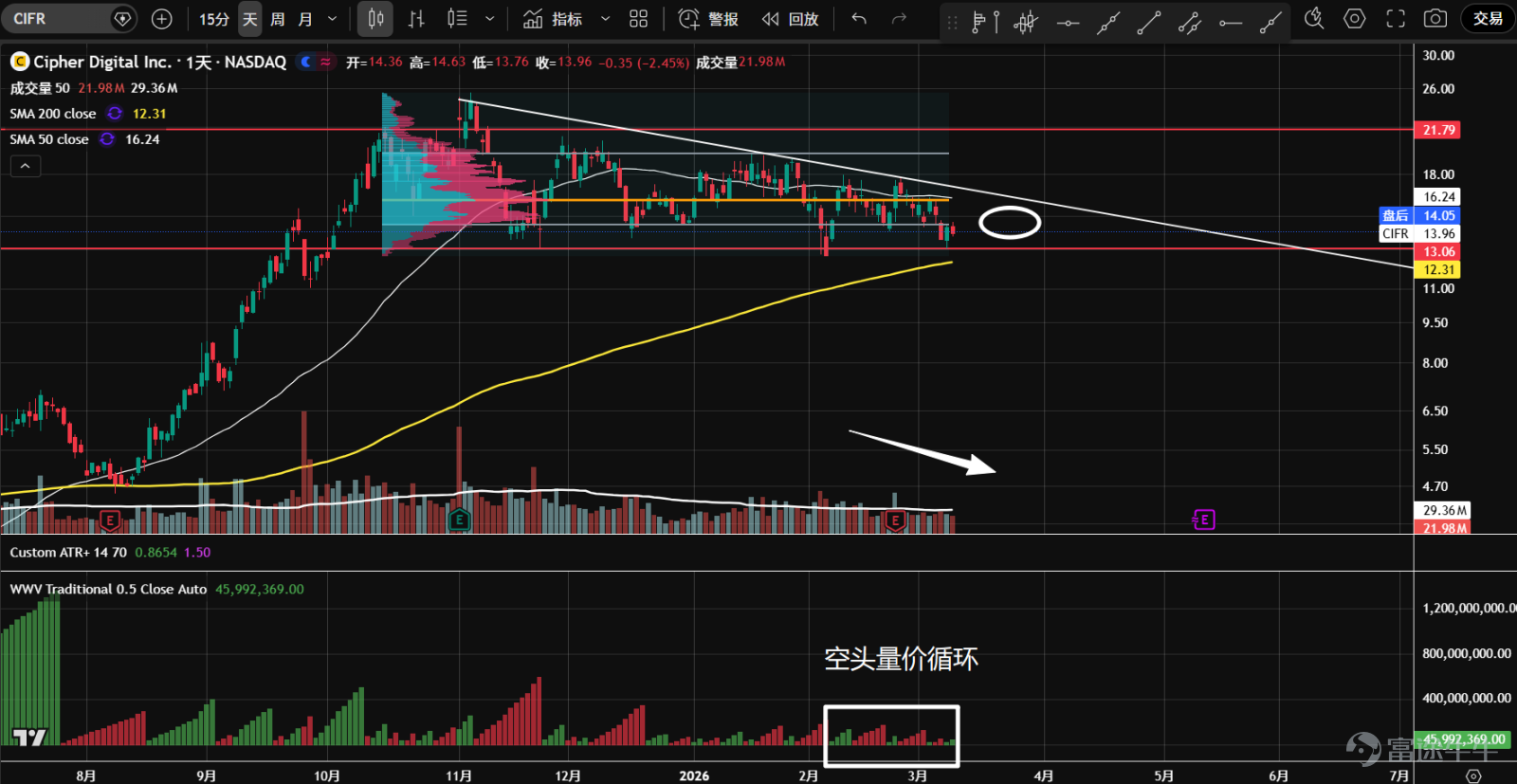Select WWV Traditional 0.5 Close Auto legend

(108, 590)
